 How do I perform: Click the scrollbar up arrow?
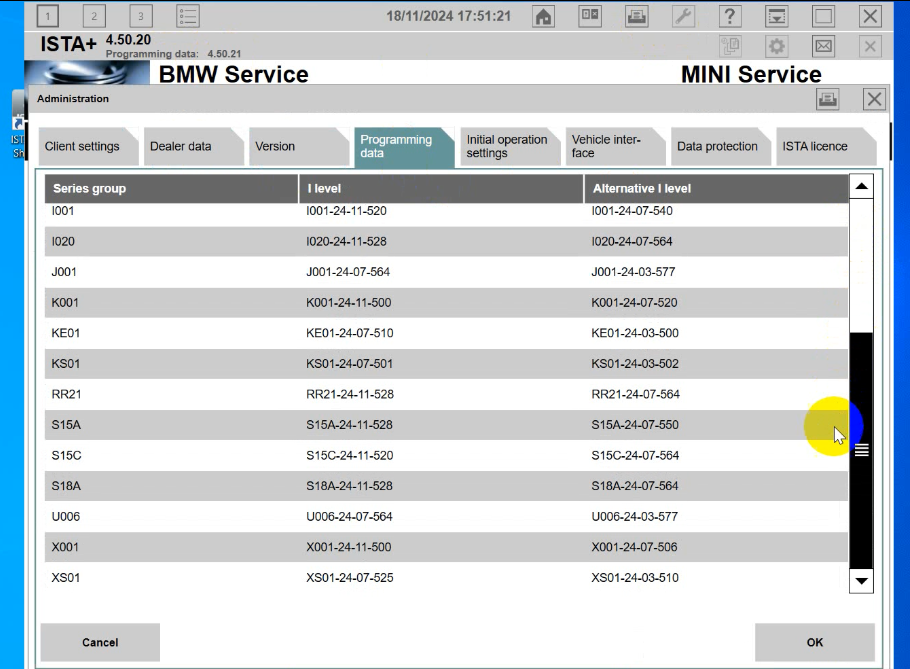click(x=861, y=186)
